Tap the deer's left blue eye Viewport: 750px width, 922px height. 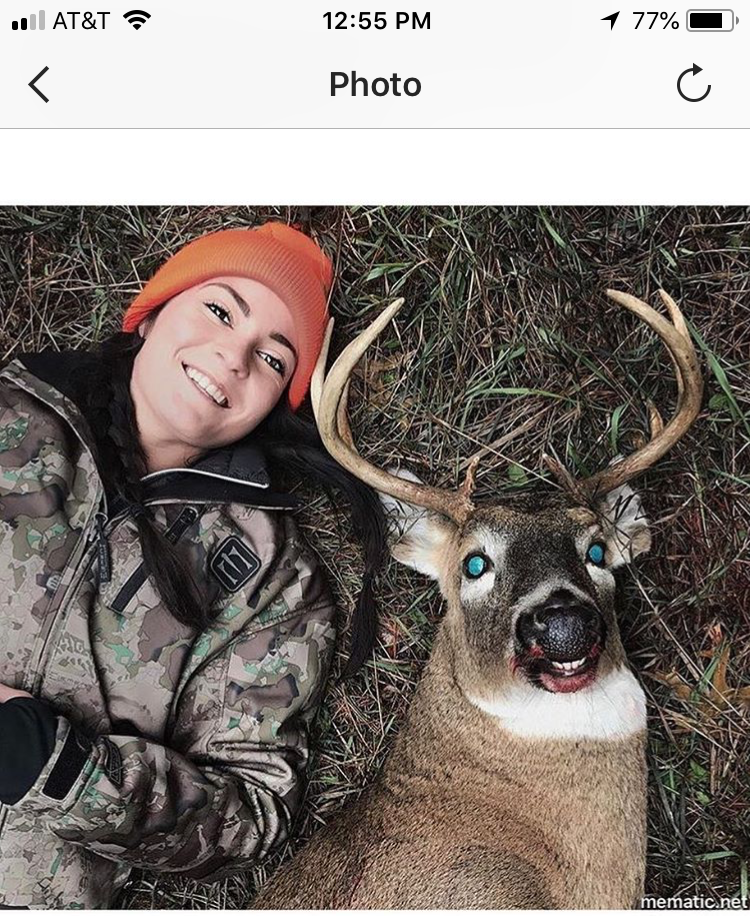click(475, 565)
